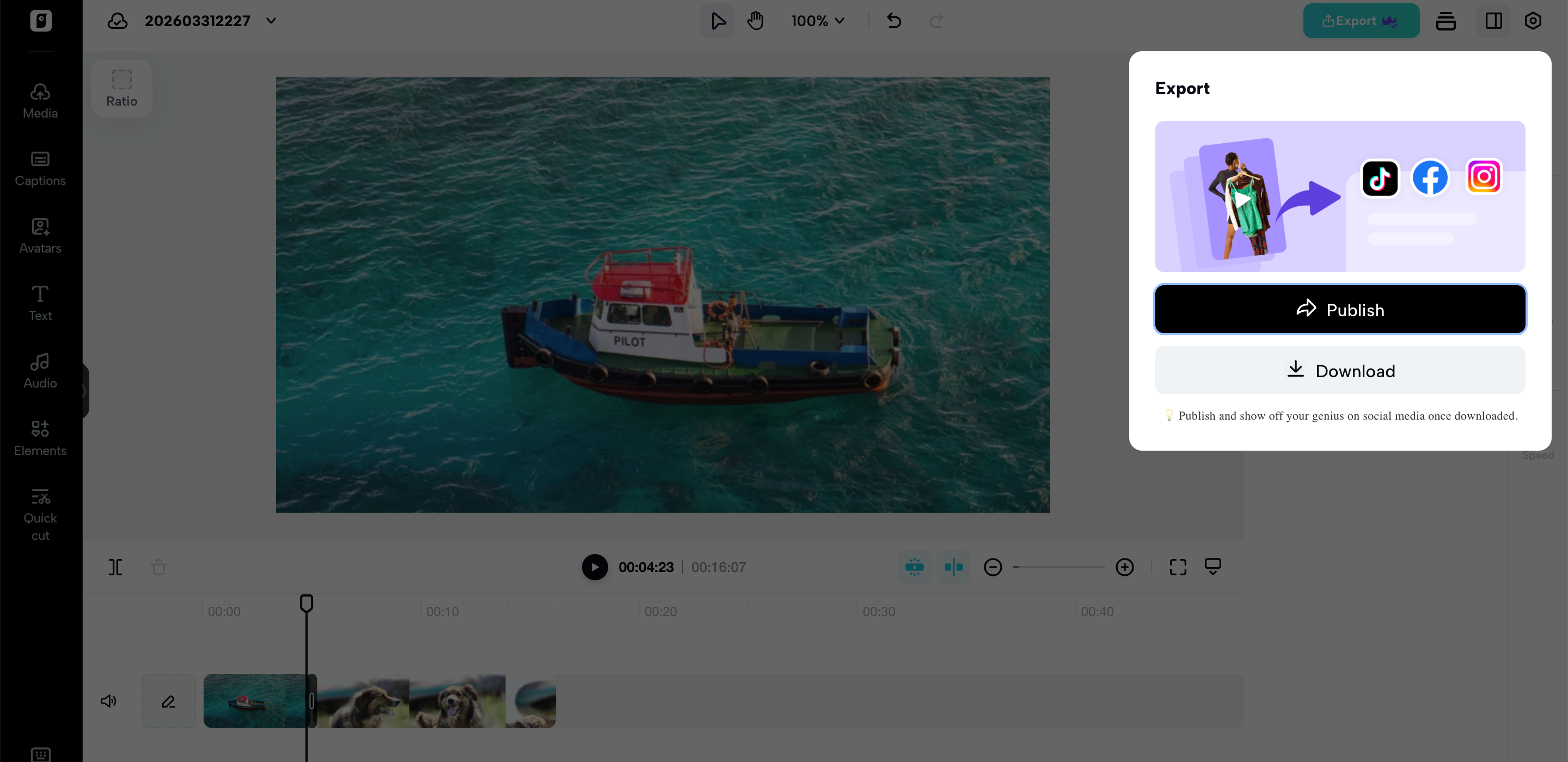
Task: Click Download in the Export panel
Action: (x=1340, y=370)
